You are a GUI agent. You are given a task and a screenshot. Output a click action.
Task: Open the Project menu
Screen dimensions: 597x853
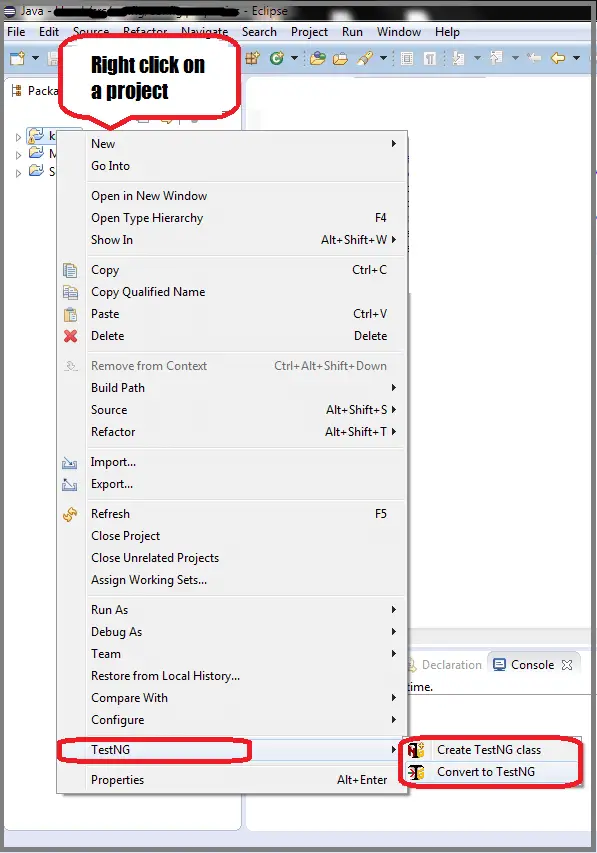point(309,32)
